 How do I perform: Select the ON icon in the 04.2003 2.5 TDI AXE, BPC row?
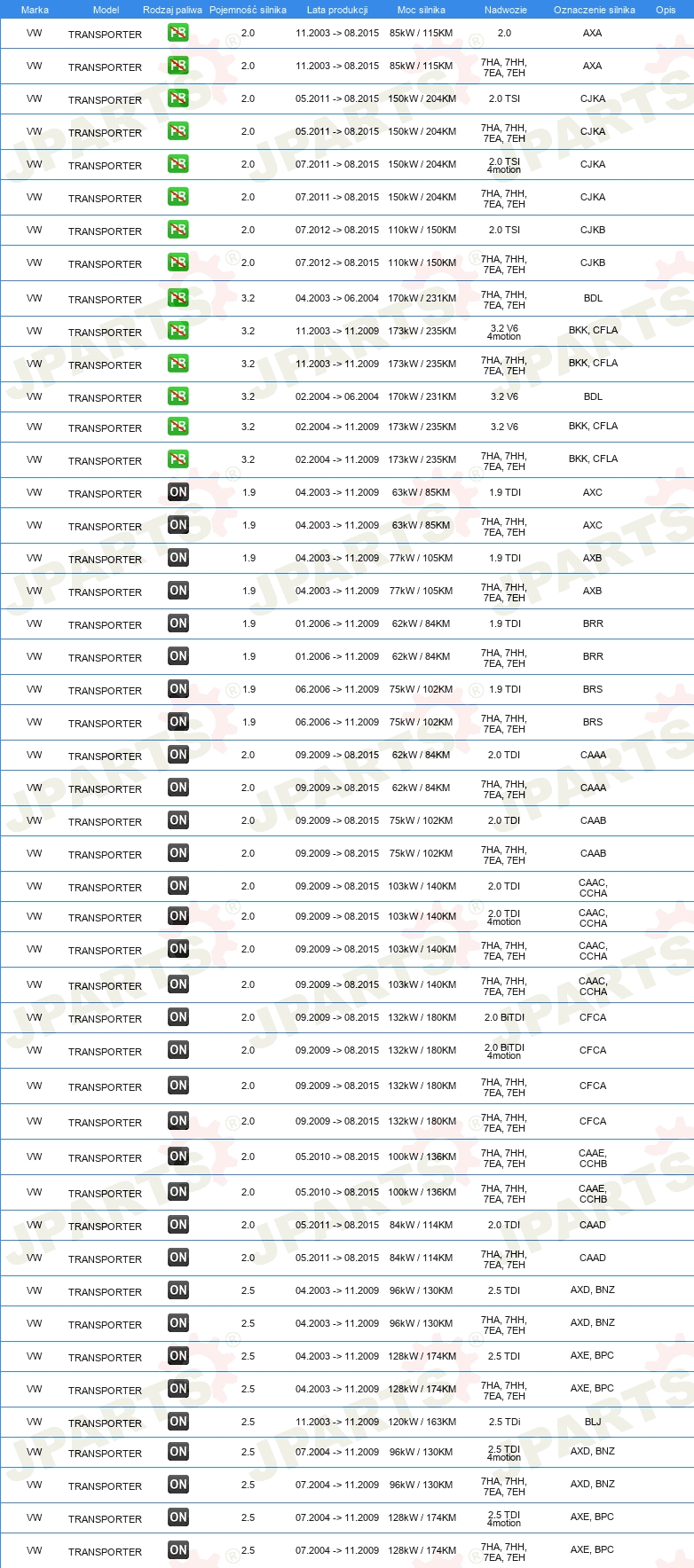click(178, 1356)
